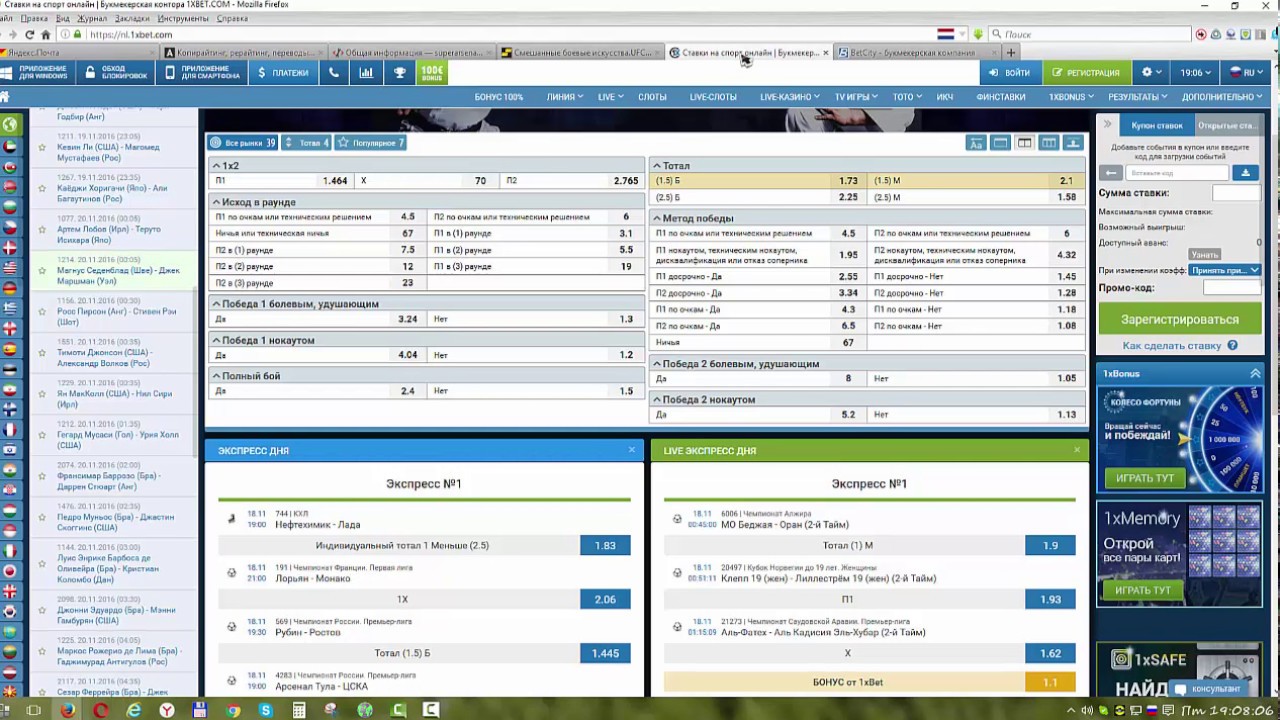Click the Вставьте код coupon field

(1177, 173)
